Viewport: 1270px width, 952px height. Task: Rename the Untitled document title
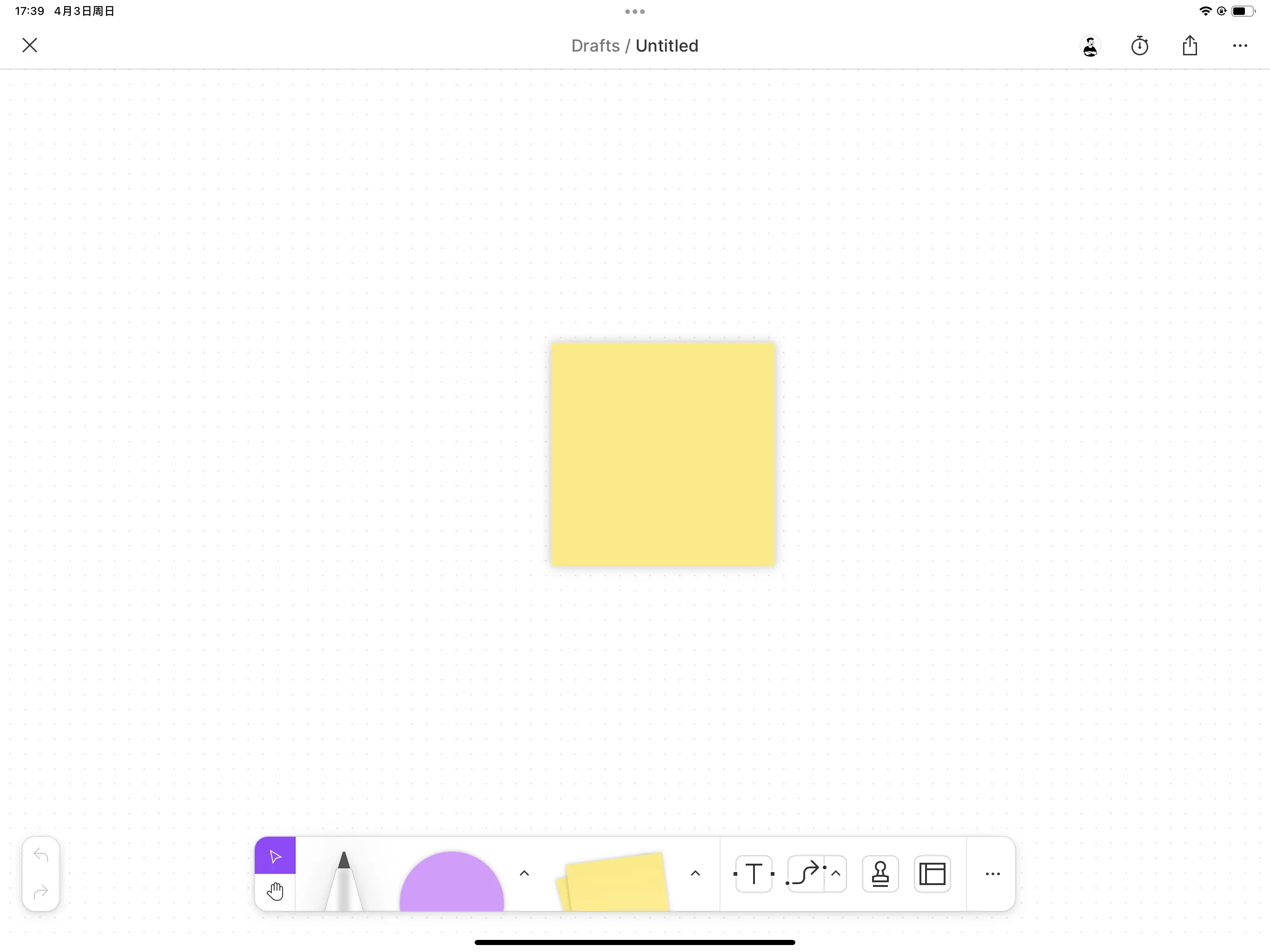pyautogui.click(x=668, y=46)
